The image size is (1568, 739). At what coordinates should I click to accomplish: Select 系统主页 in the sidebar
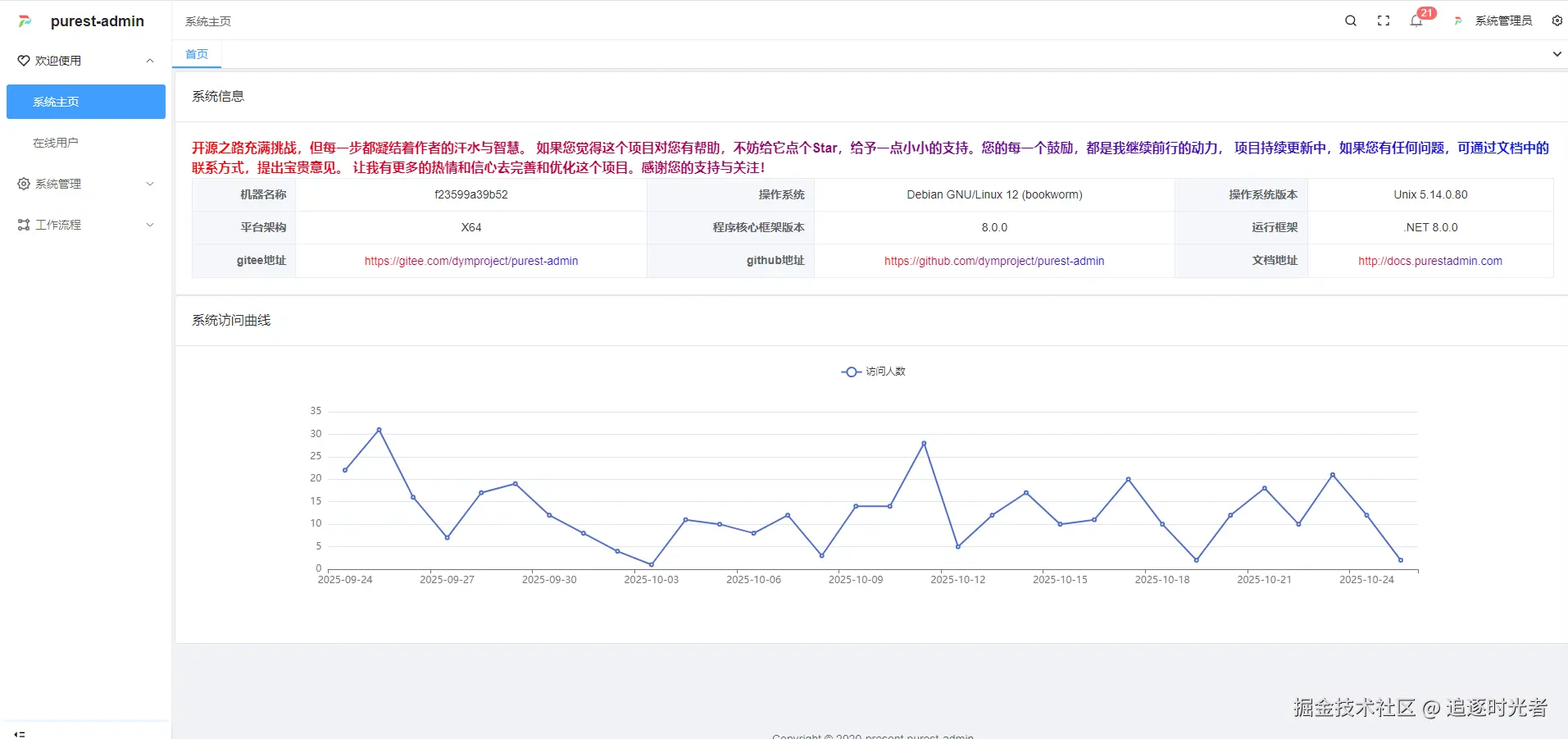(56, 102)
